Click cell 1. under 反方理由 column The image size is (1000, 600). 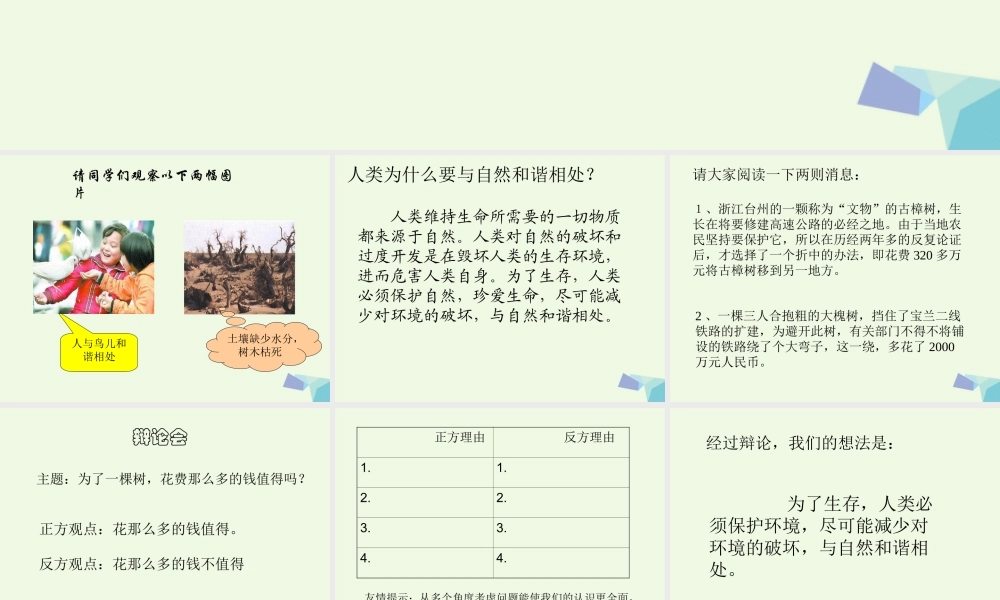click(x=561, y=472)
